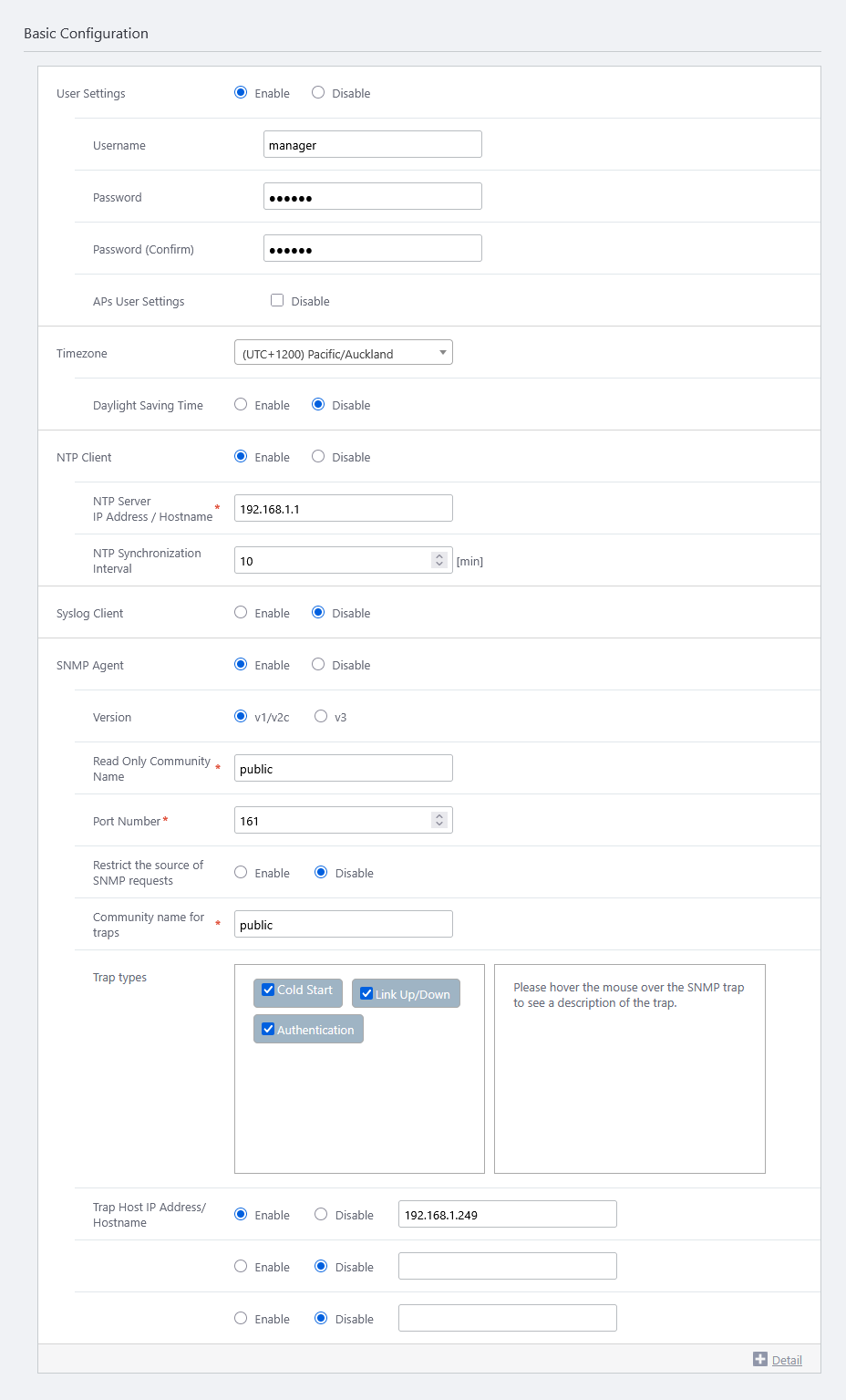Screen dimensions: 846x1400
Task: Tick the APs User Settings Disable checkbox
Action: [277, 300]
